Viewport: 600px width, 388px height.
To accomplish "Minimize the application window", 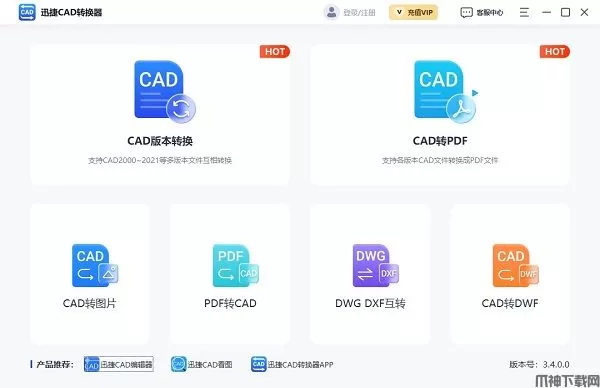I will (546, 13).
